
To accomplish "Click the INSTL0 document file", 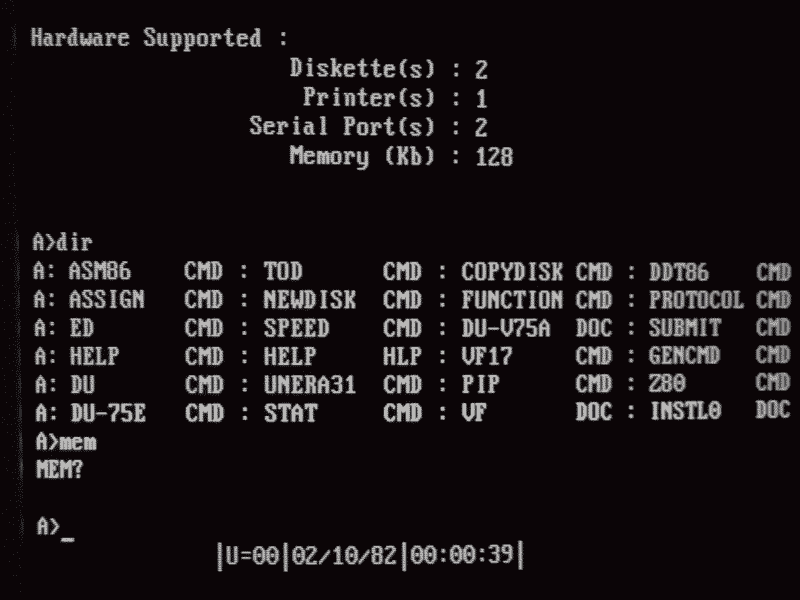I will [684, 412].
